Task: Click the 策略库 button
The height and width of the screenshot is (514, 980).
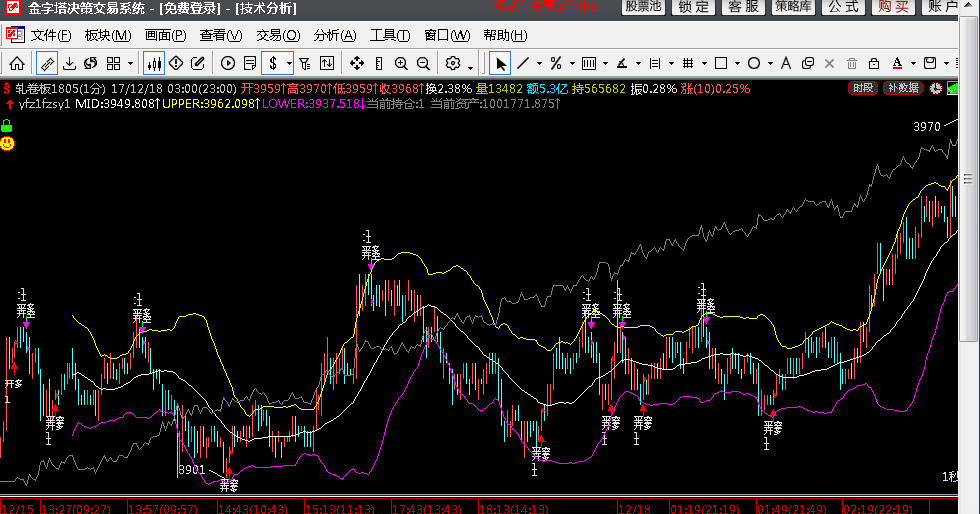Action: (793, 7)
